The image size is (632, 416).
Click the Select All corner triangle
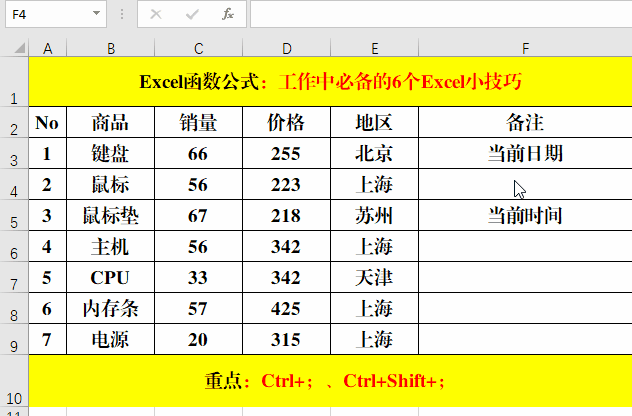point(20,48)
